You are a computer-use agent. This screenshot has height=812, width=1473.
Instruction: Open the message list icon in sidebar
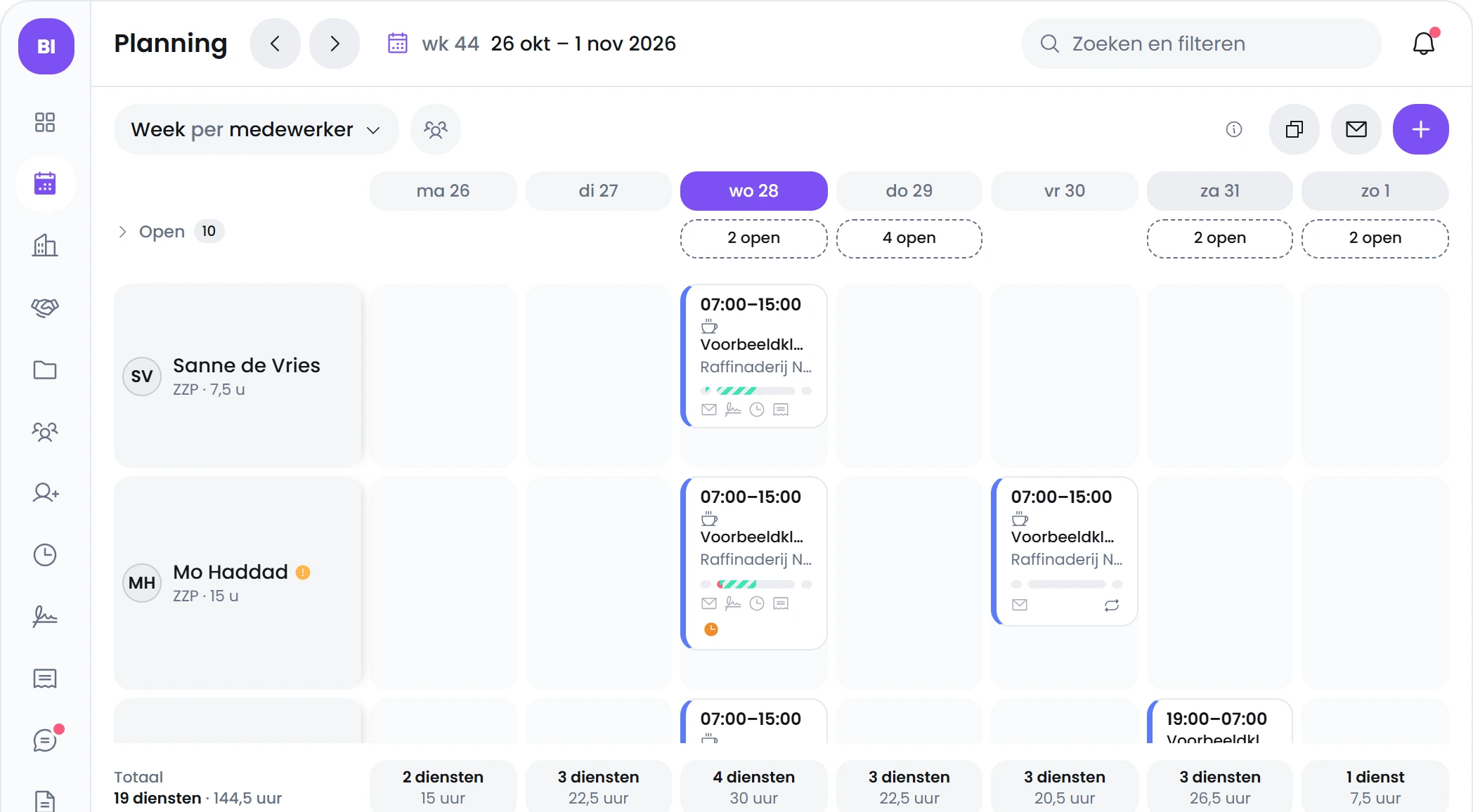tap(45, 679)
